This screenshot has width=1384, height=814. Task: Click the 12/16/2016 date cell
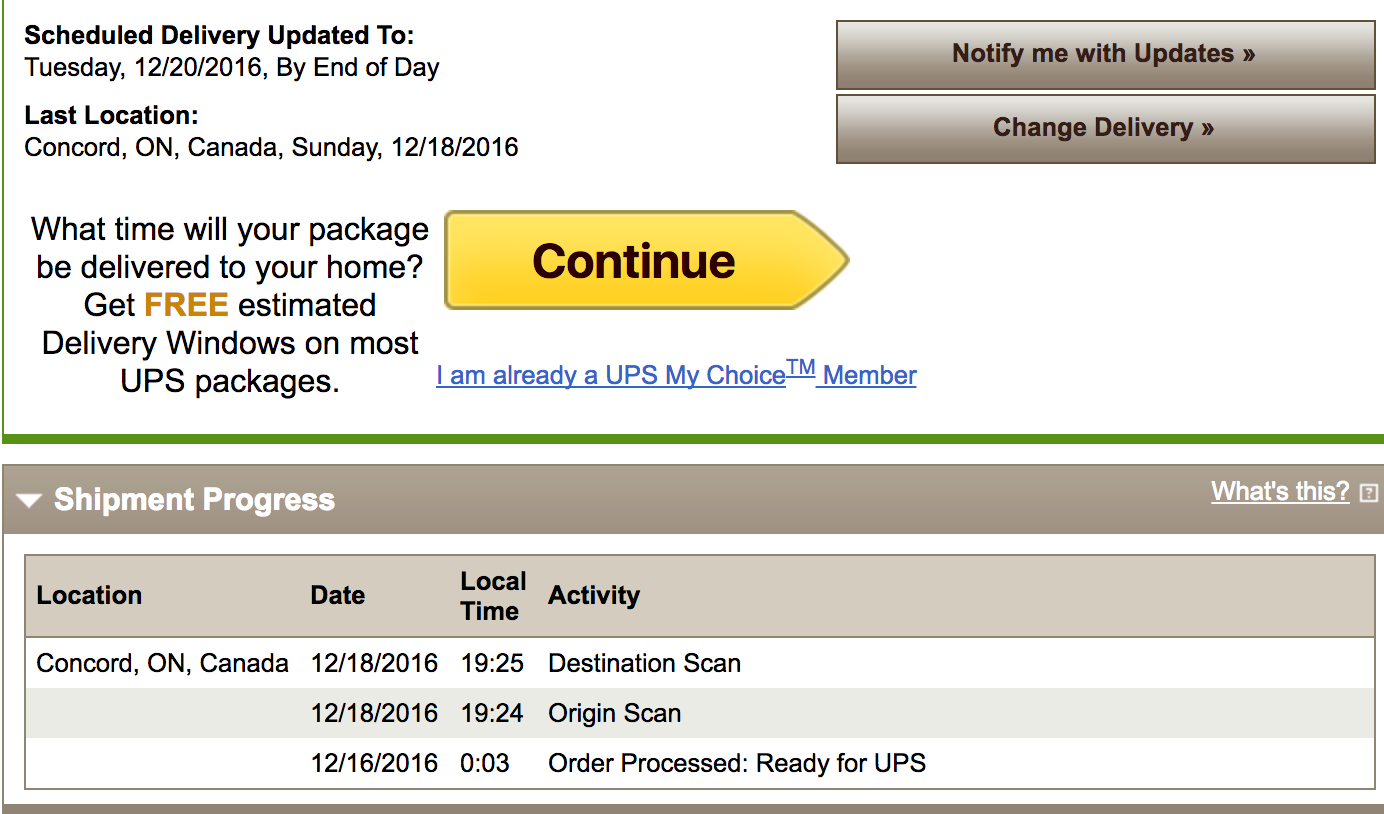(x=374, y=763)
